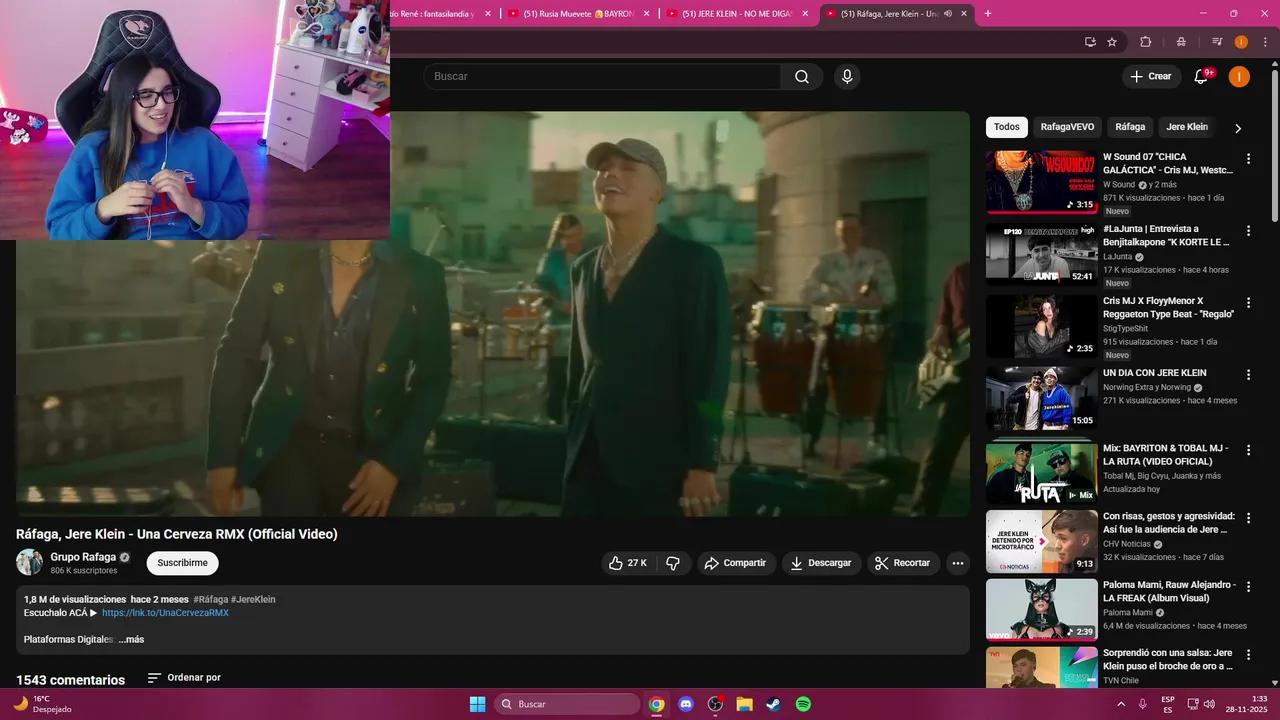The width and height of the screenshot is (1280, 720).
Task: Open options for #LaJunta Entrevista video
Action: click(1248, 231)
